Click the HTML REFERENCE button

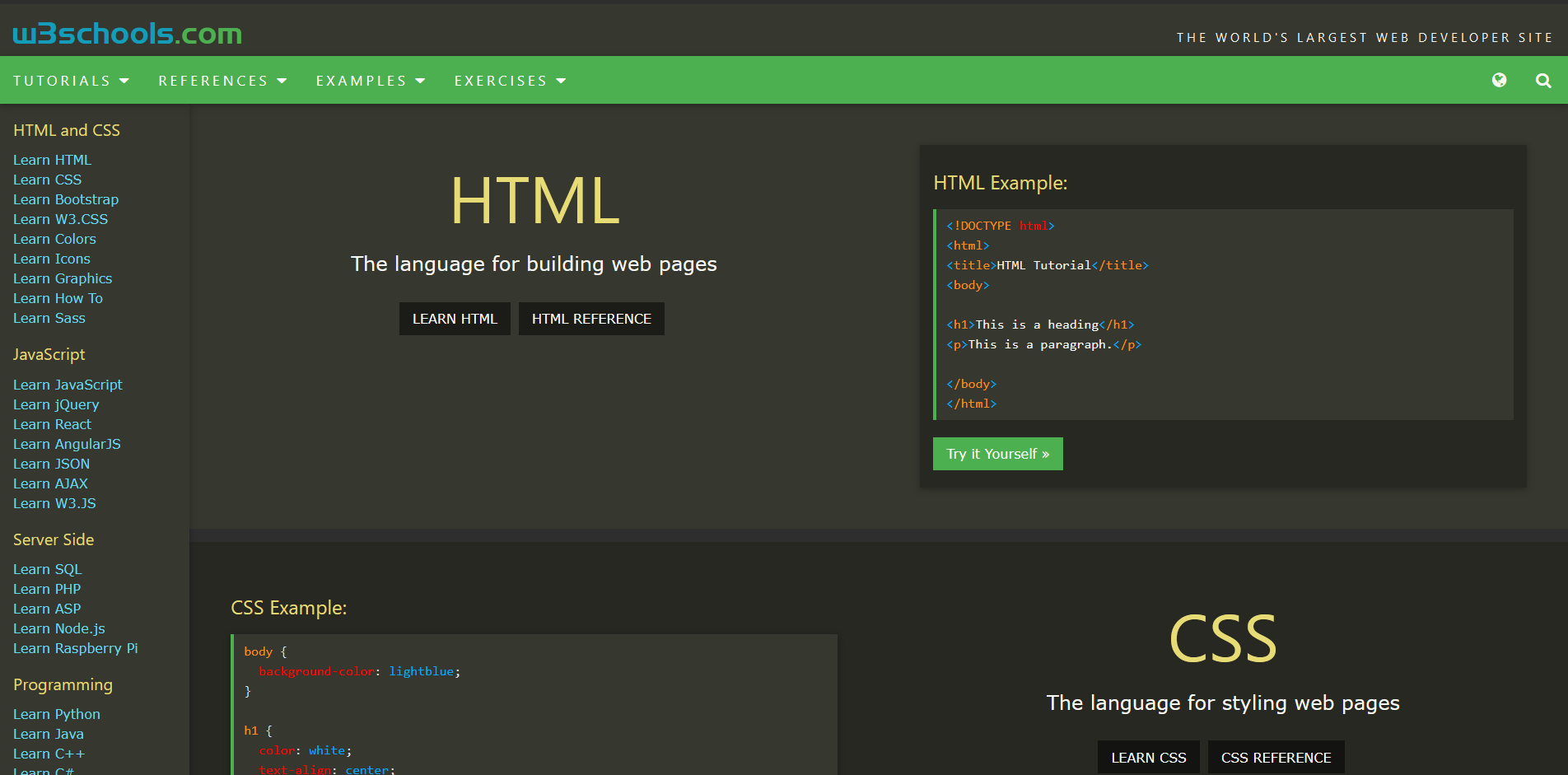point(591,319)
